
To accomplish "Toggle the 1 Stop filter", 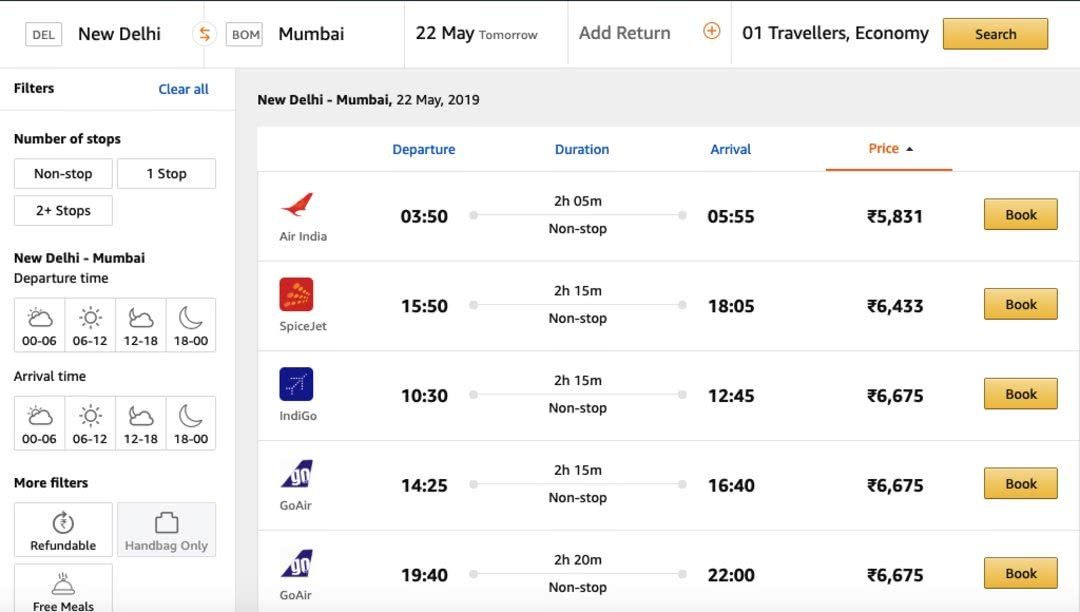I will click(x=166, y=173).
